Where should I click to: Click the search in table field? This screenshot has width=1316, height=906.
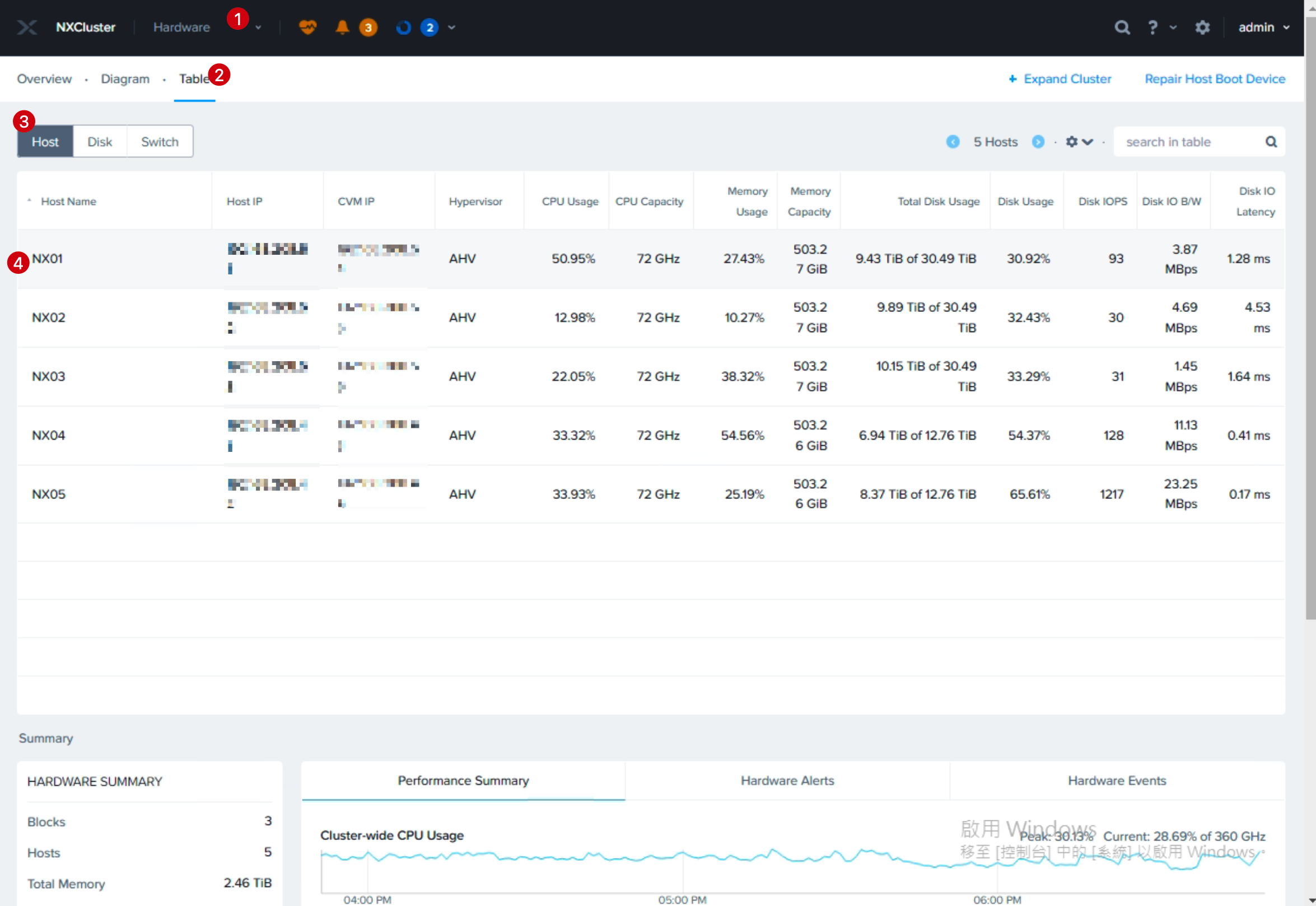point(1192,142)
